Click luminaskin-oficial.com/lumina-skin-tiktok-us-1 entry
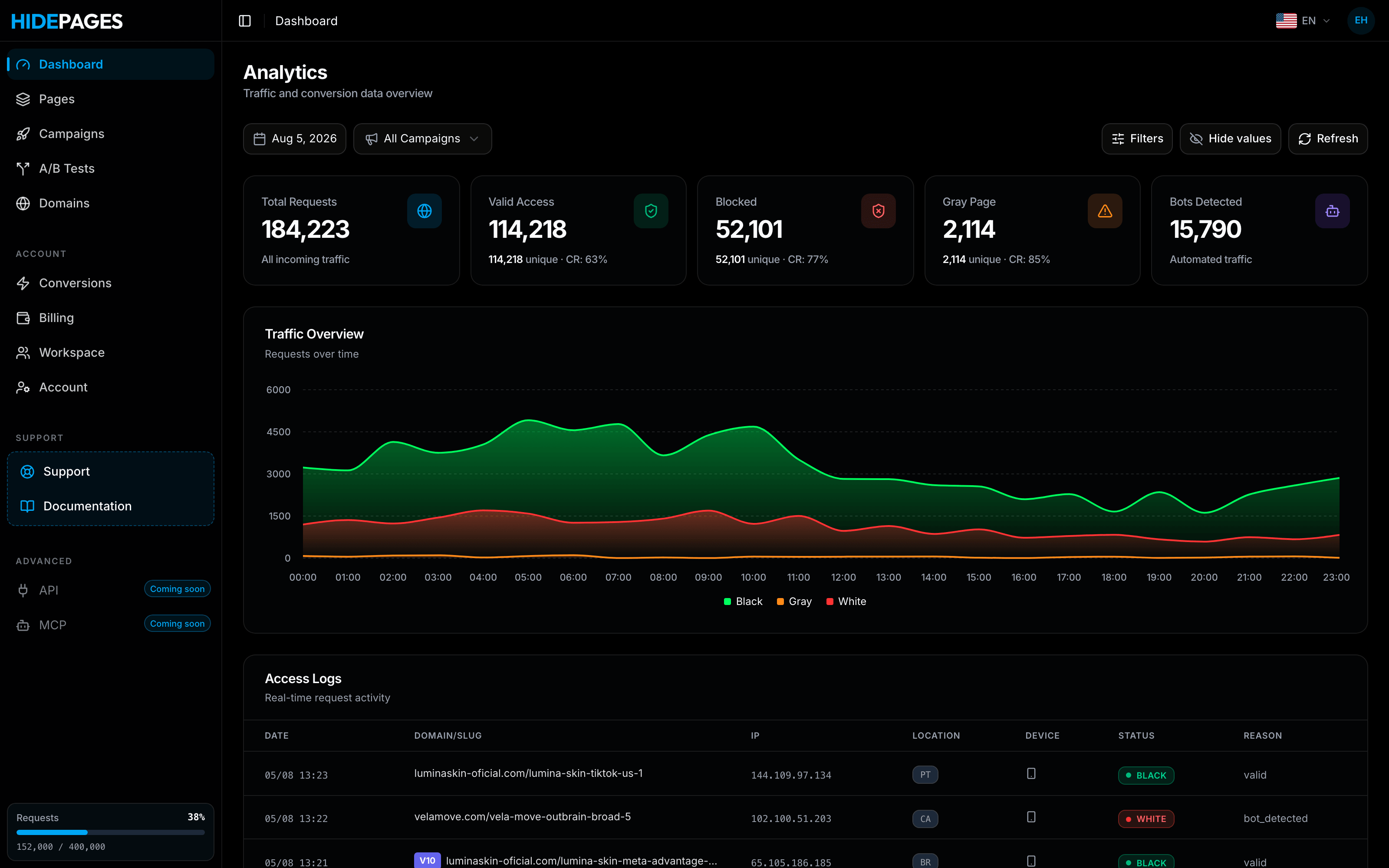Viewport: 1389px width, 868px height. click(x=528, y=774)
